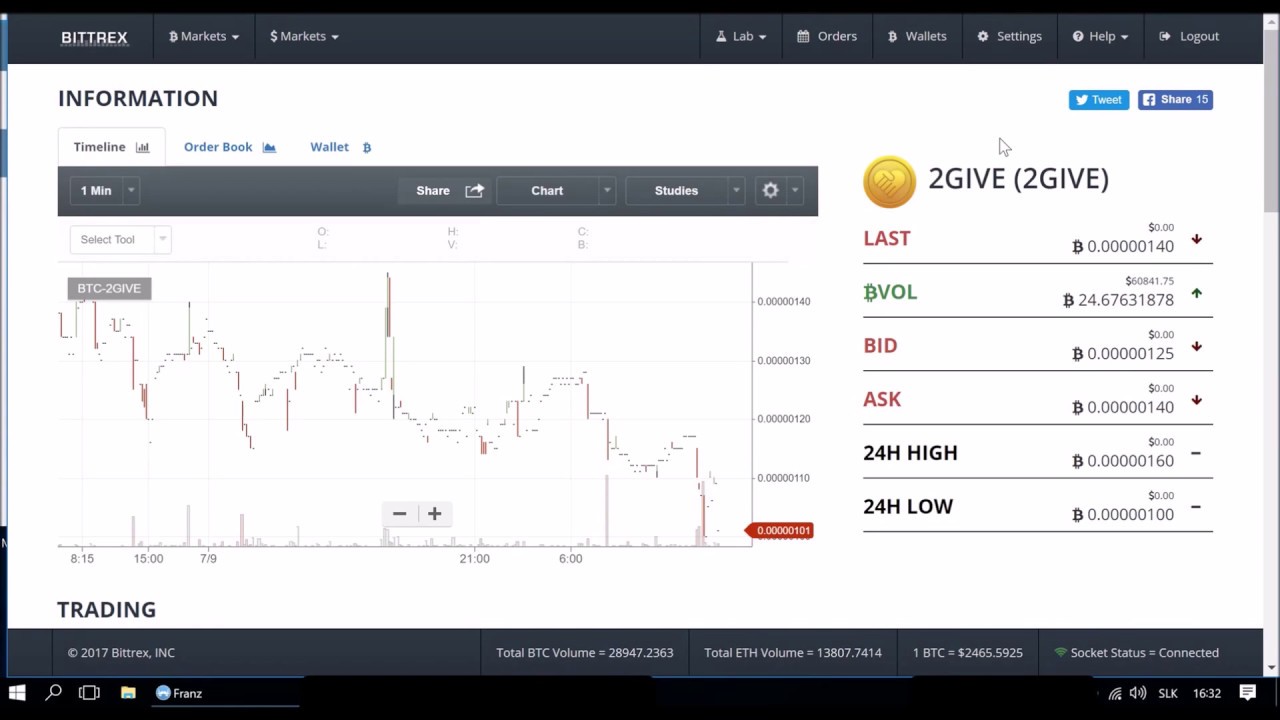Open the Windows notification center
This screenshot has width=1280, height=720.
[x=1248, y=693]
